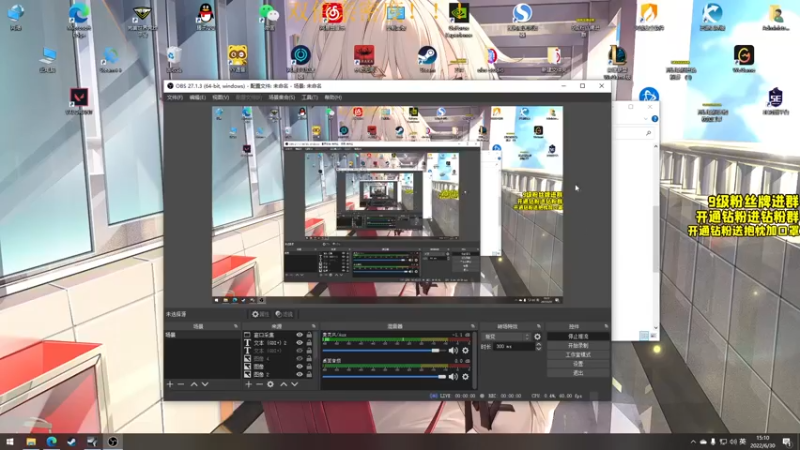Viewport: 800px width, 450px height.
Task: Click the 属性 properties button above sources
Action: click(x=260, y=314)
